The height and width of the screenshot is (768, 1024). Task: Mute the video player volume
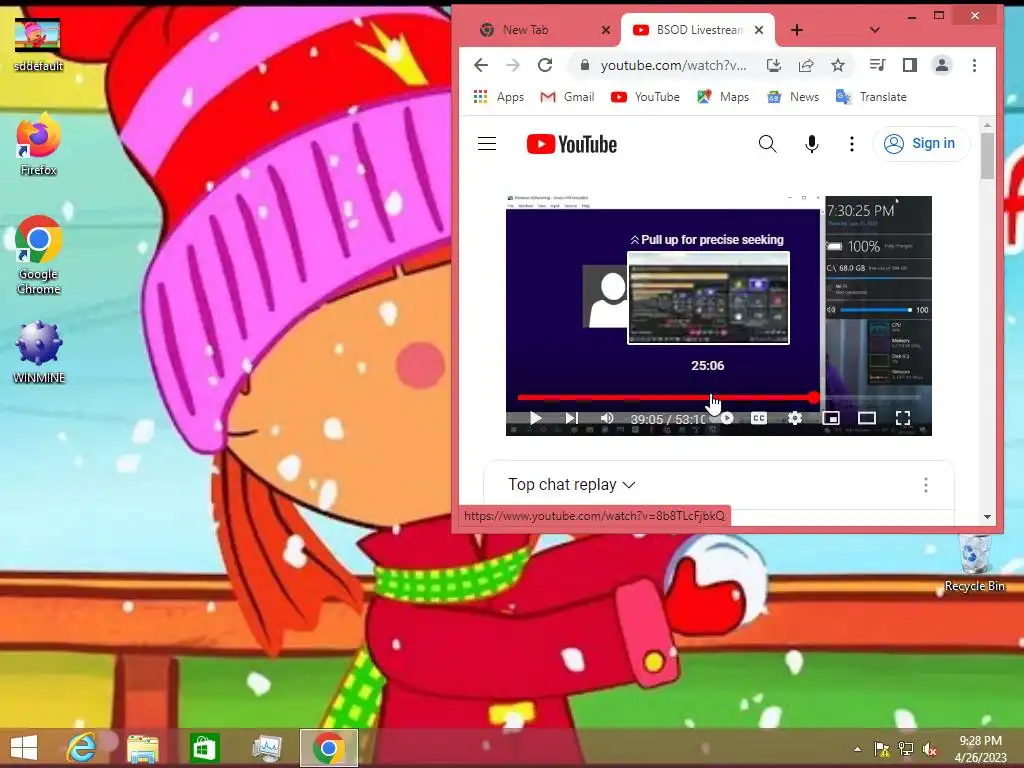tap(607, 418)
